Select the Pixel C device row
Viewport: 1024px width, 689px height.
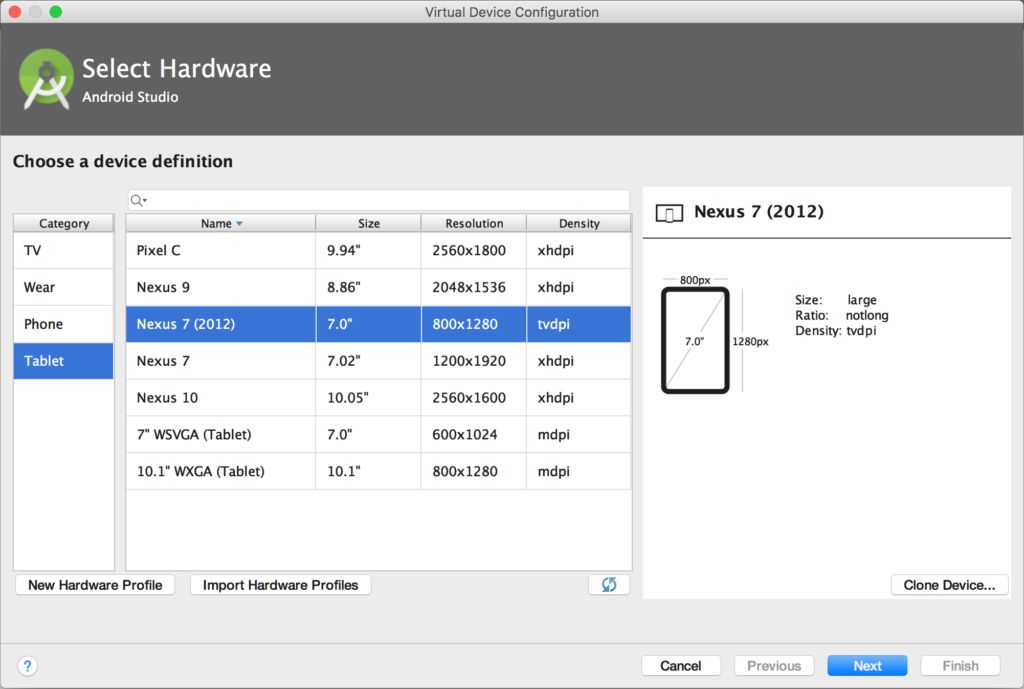tap(379, 251)
